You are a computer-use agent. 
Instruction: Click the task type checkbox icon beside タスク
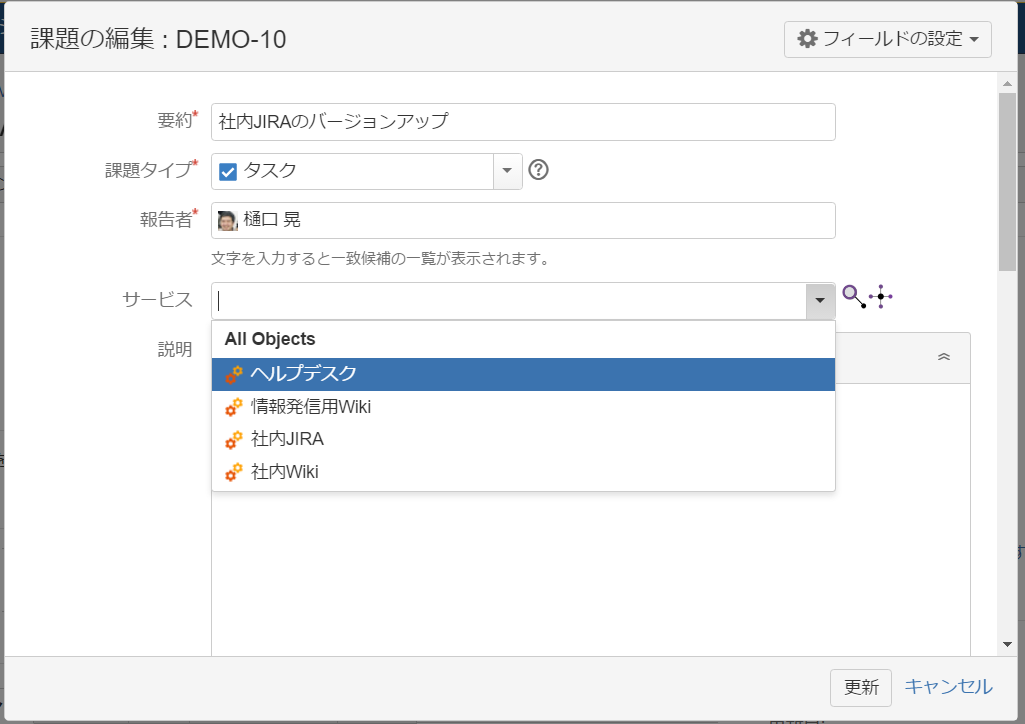227,171
